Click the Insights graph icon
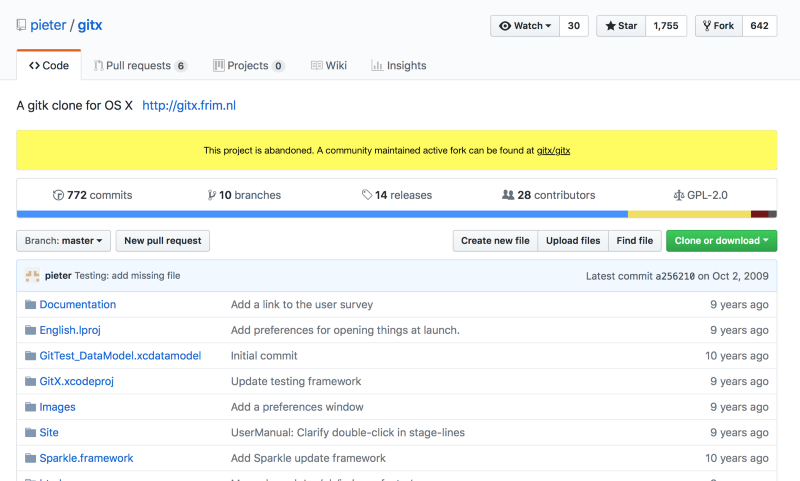800x481 pixels. coord(377,65)
